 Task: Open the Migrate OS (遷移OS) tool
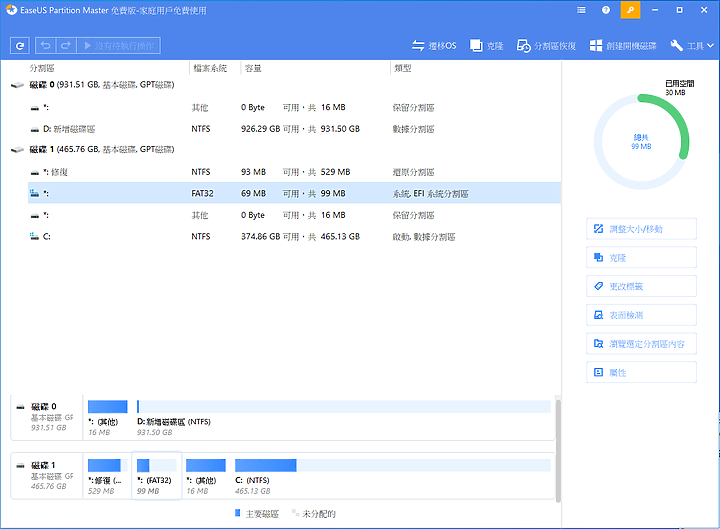pyautogui.click(x=434, y=45)
